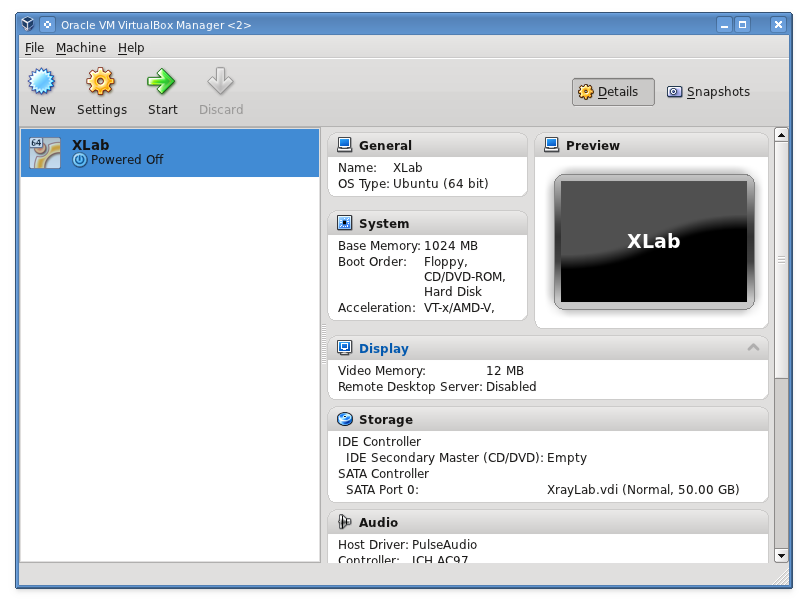Click the Storage section header
This screenshot has width=808, height=607.
[x=548, y=419]
